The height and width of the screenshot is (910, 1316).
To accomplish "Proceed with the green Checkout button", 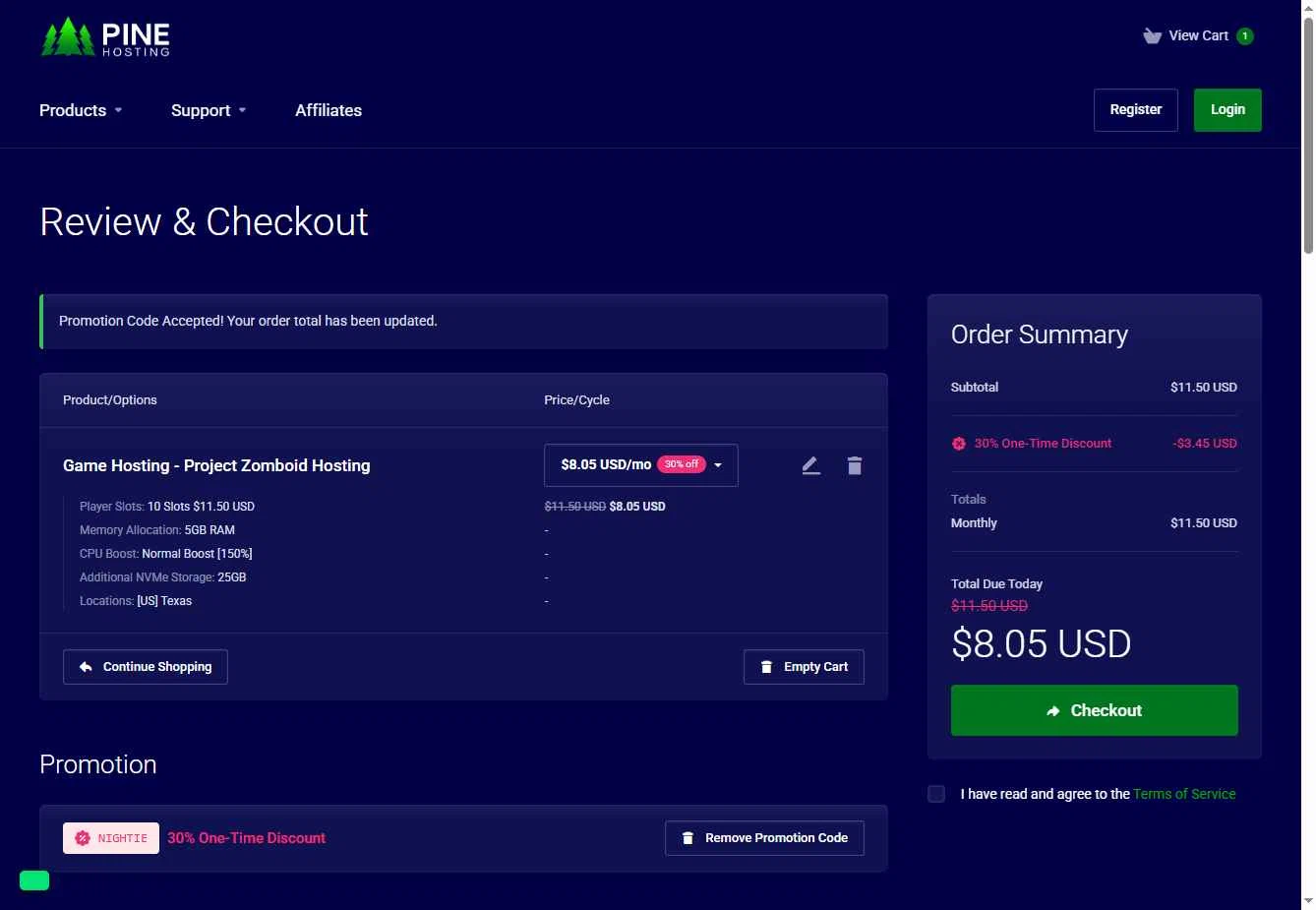I will click(1095, 710).
